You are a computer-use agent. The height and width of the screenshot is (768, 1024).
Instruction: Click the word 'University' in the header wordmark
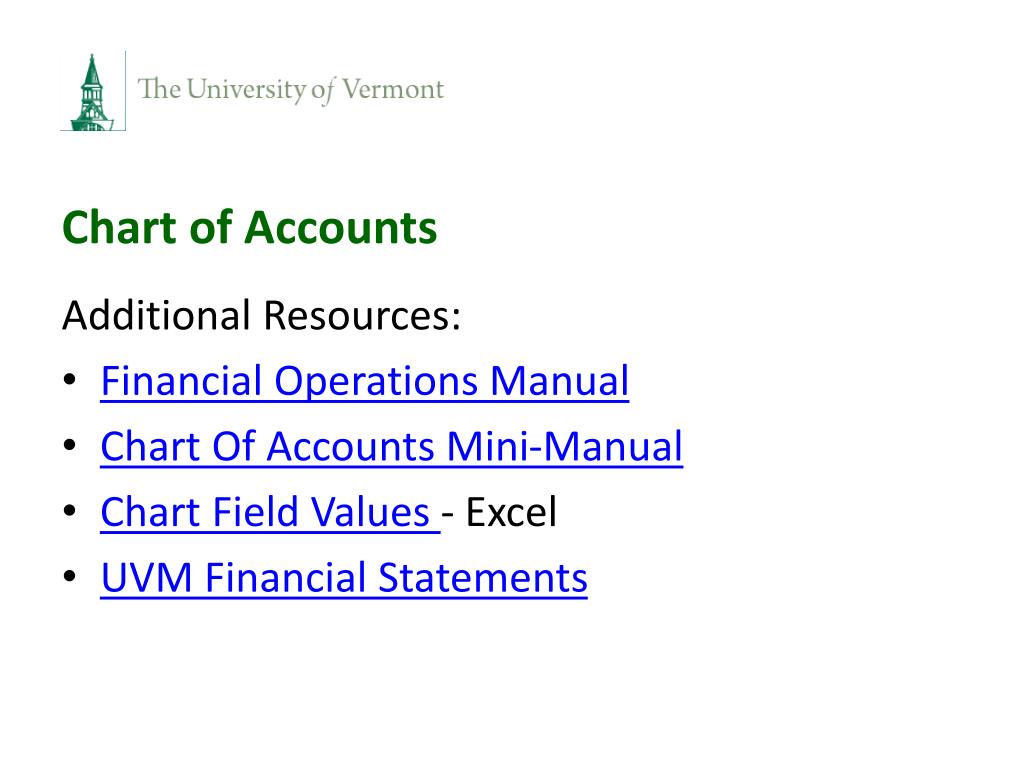coord(246,89)
